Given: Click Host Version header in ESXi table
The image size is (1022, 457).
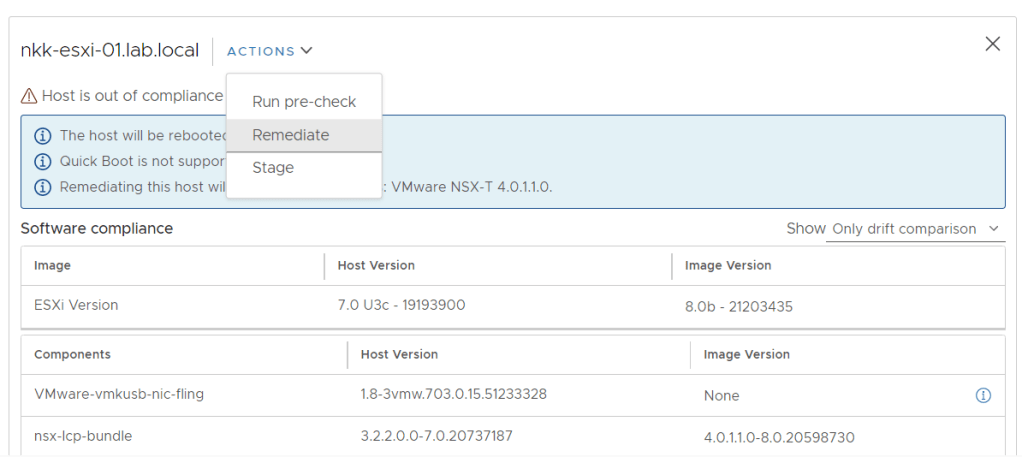Looking at the screenshot, I should point(376,266).
